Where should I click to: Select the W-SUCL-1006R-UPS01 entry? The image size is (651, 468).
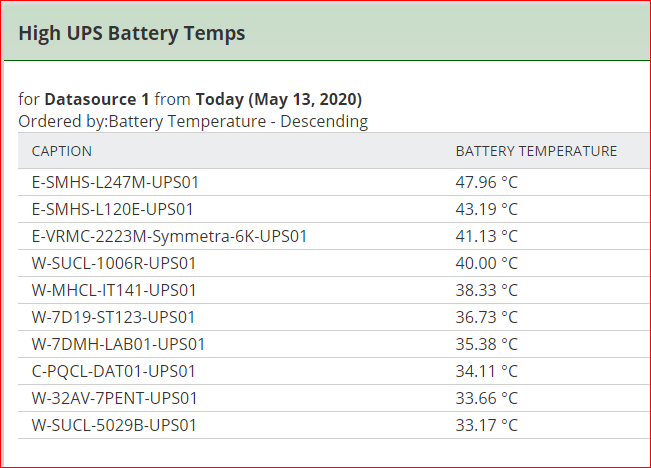[x=114, y=263]
